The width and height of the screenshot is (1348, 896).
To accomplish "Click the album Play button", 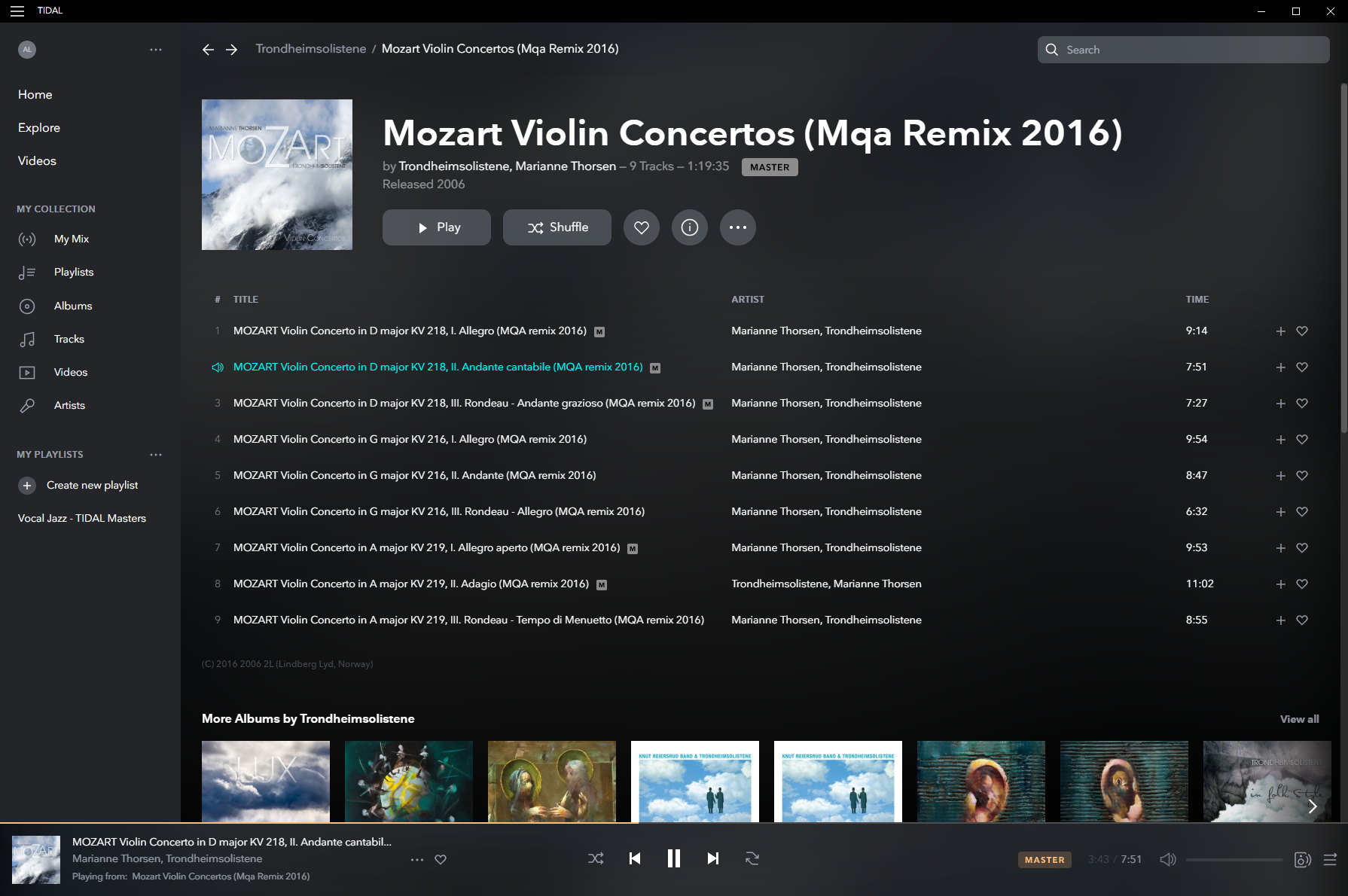I will pyautogui.click(x=437, y=227).
